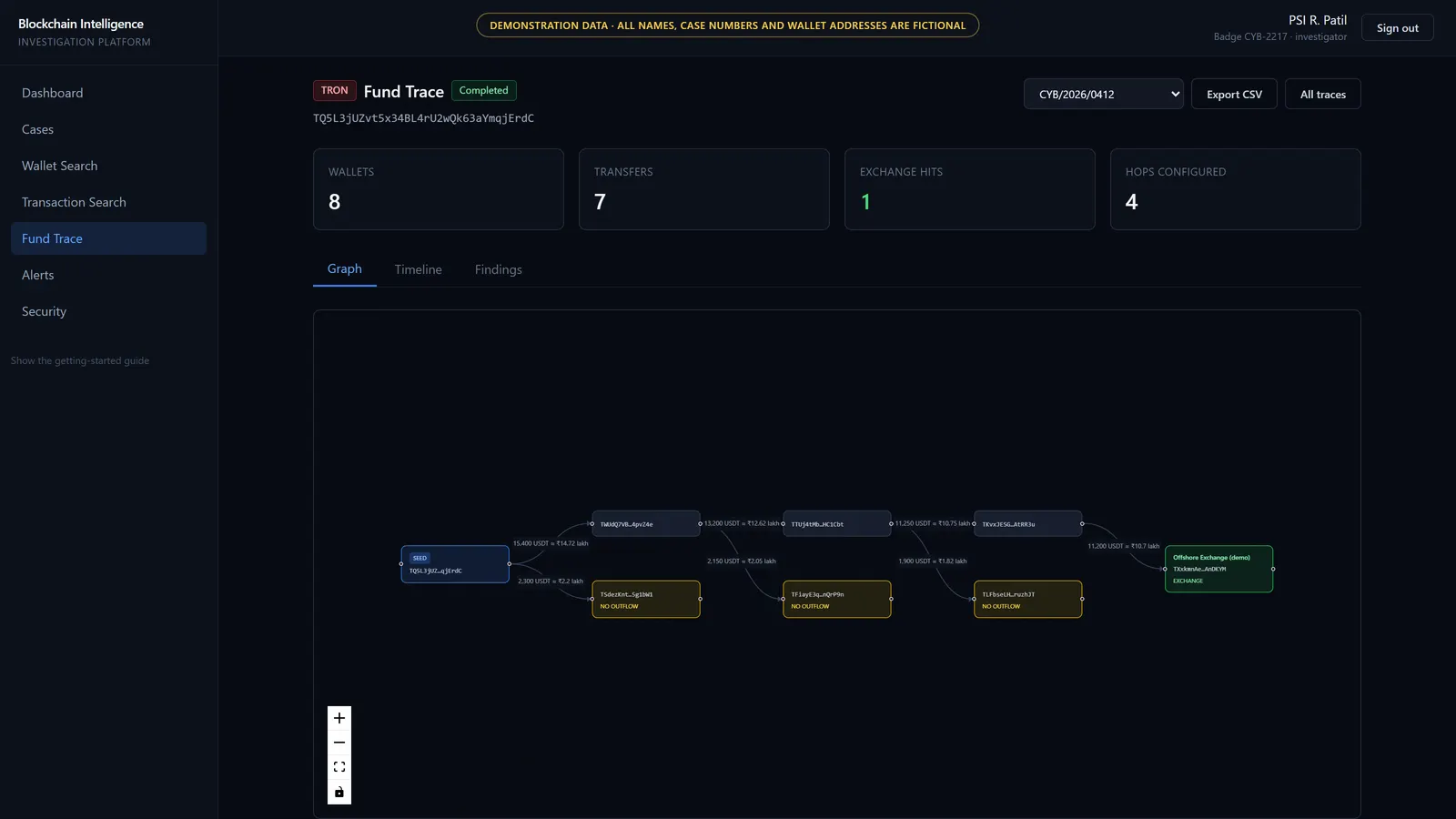Open the case selector CYB/2026/0412 dropdown
This screenshot has height=819, width=1456.
click(1103, 94)
